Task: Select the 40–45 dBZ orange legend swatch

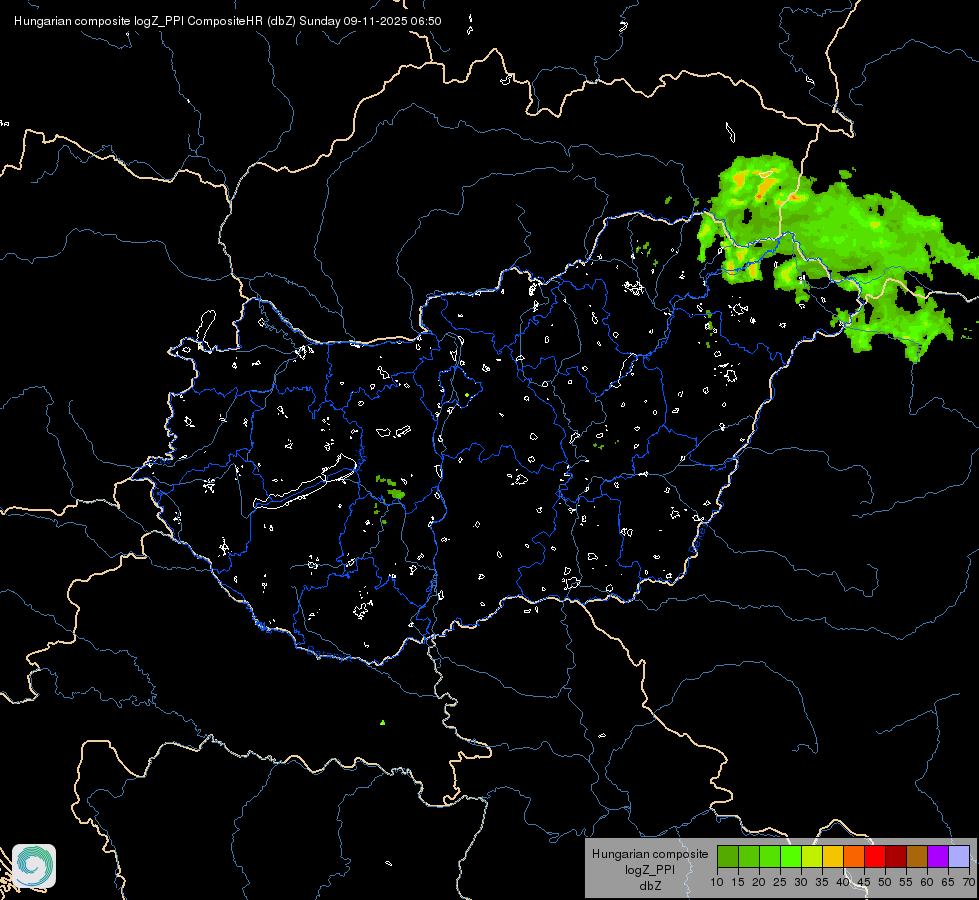Action: 854,856
